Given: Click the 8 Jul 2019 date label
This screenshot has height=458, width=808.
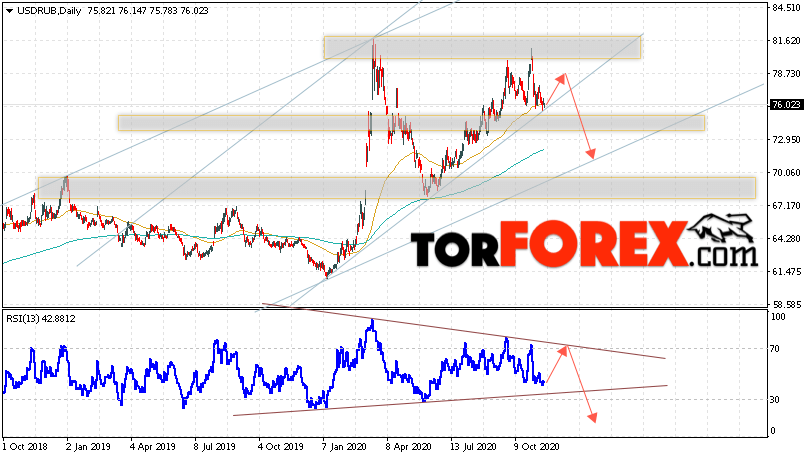Looking at the screenshot, I should [216, 447].
